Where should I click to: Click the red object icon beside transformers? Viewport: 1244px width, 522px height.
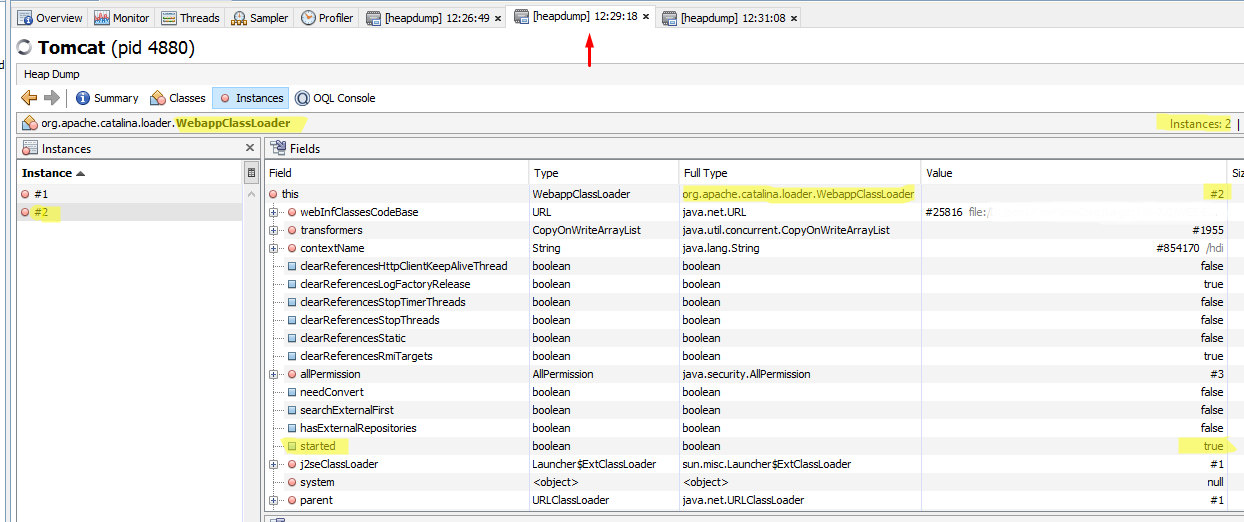(292, 230)
